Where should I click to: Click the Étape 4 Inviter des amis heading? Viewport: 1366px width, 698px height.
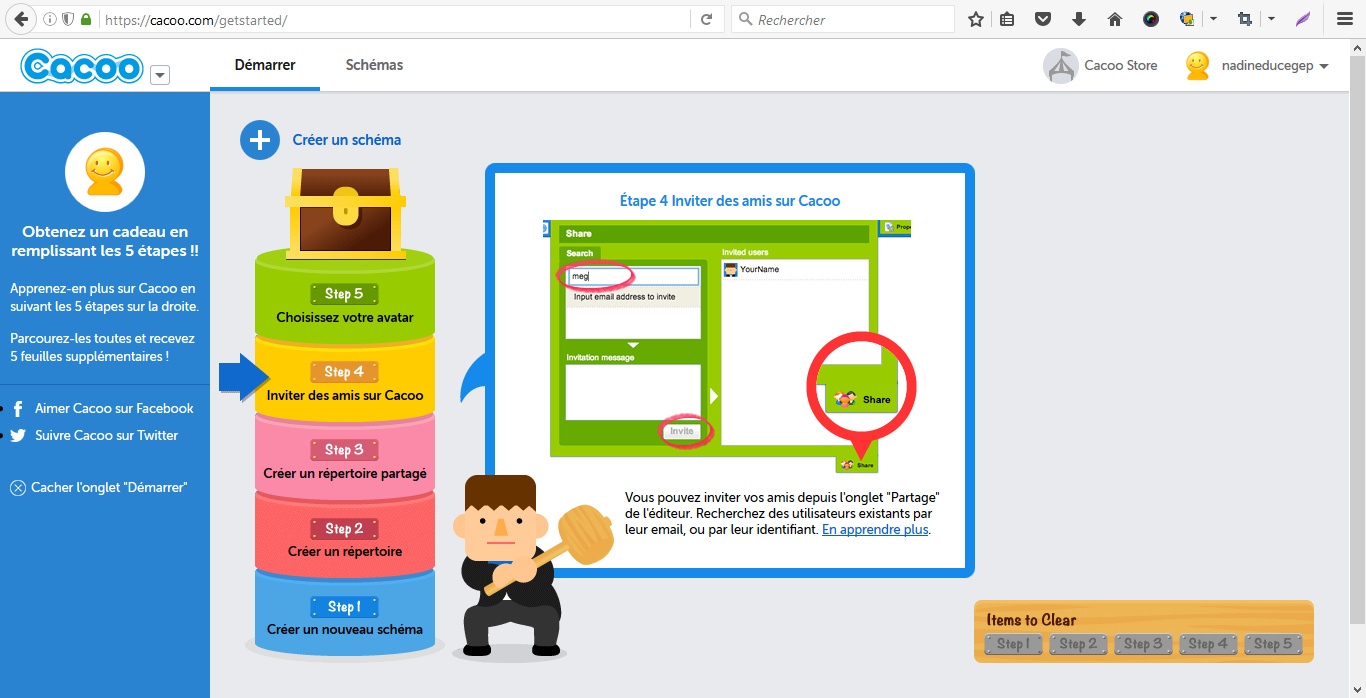[x=730, y=201]
